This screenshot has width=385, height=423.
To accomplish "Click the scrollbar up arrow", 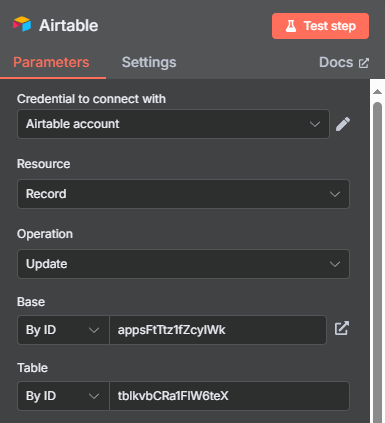I will pyautogui.click(x=377, y=92).
